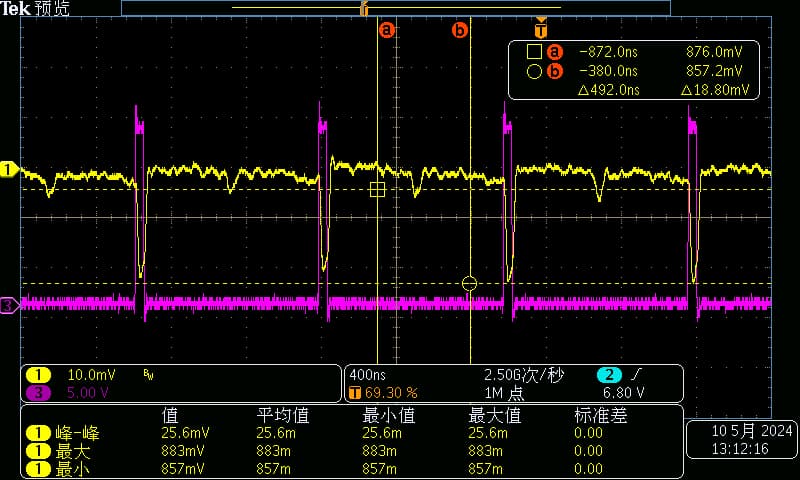Select the yellow channel 1 ground indicator

click(9, 169)
